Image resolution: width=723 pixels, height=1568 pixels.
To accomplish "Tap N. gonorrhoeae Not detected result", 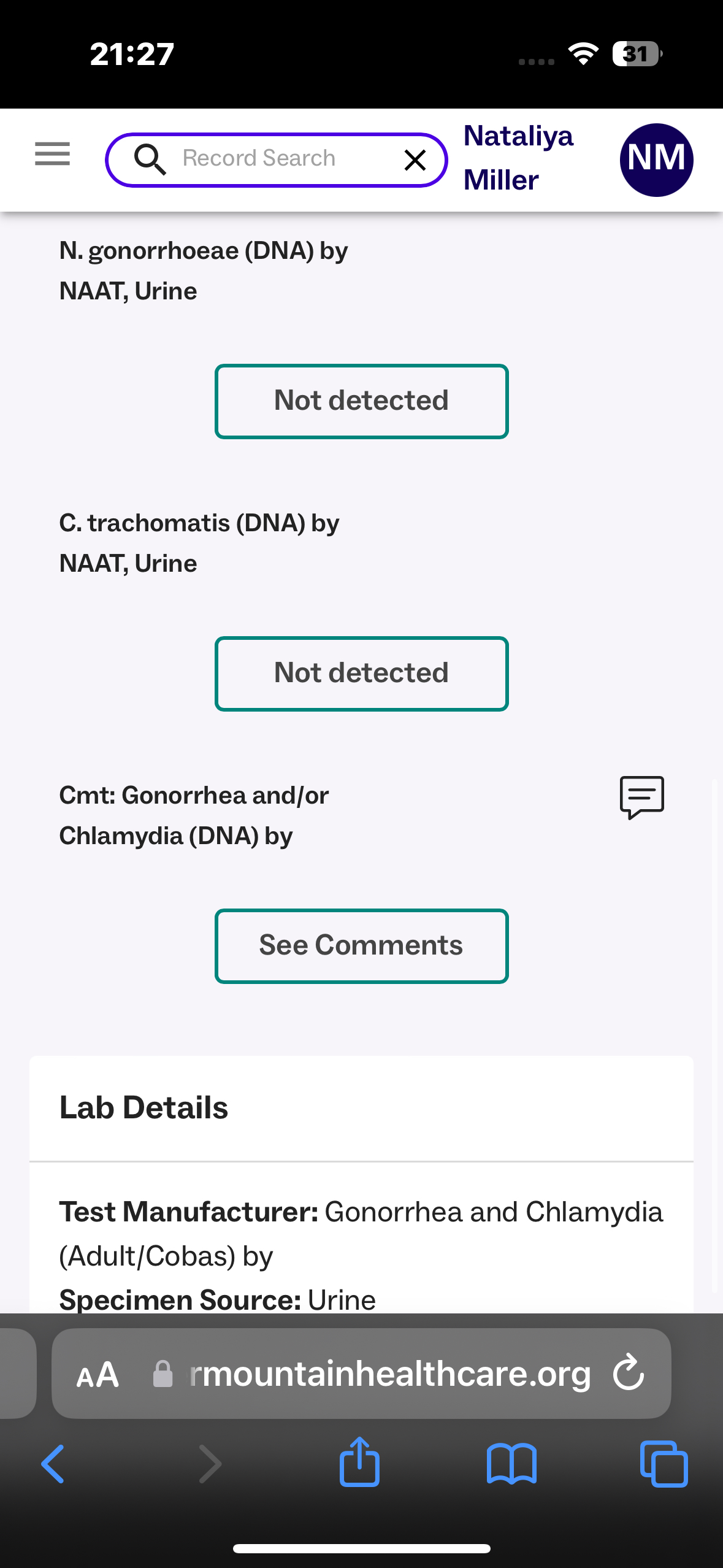I will pos(361,401).
